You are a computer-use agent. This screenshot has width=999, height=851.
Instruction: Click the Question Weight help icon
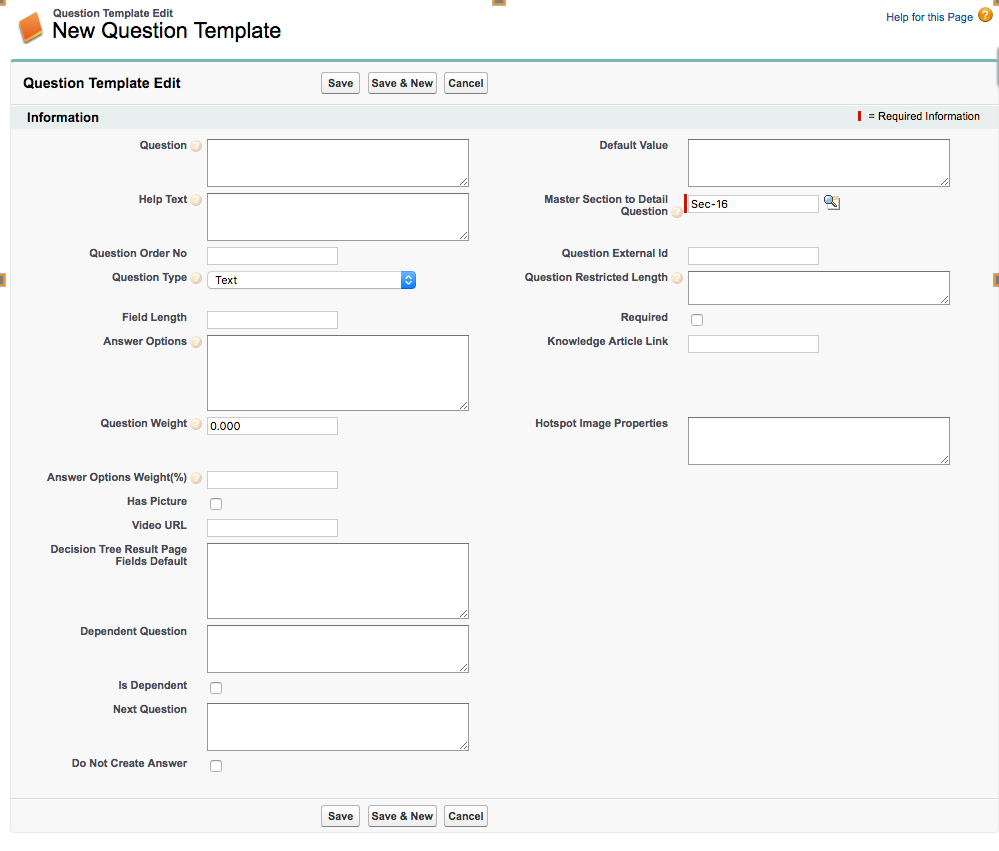pos(196,424)
